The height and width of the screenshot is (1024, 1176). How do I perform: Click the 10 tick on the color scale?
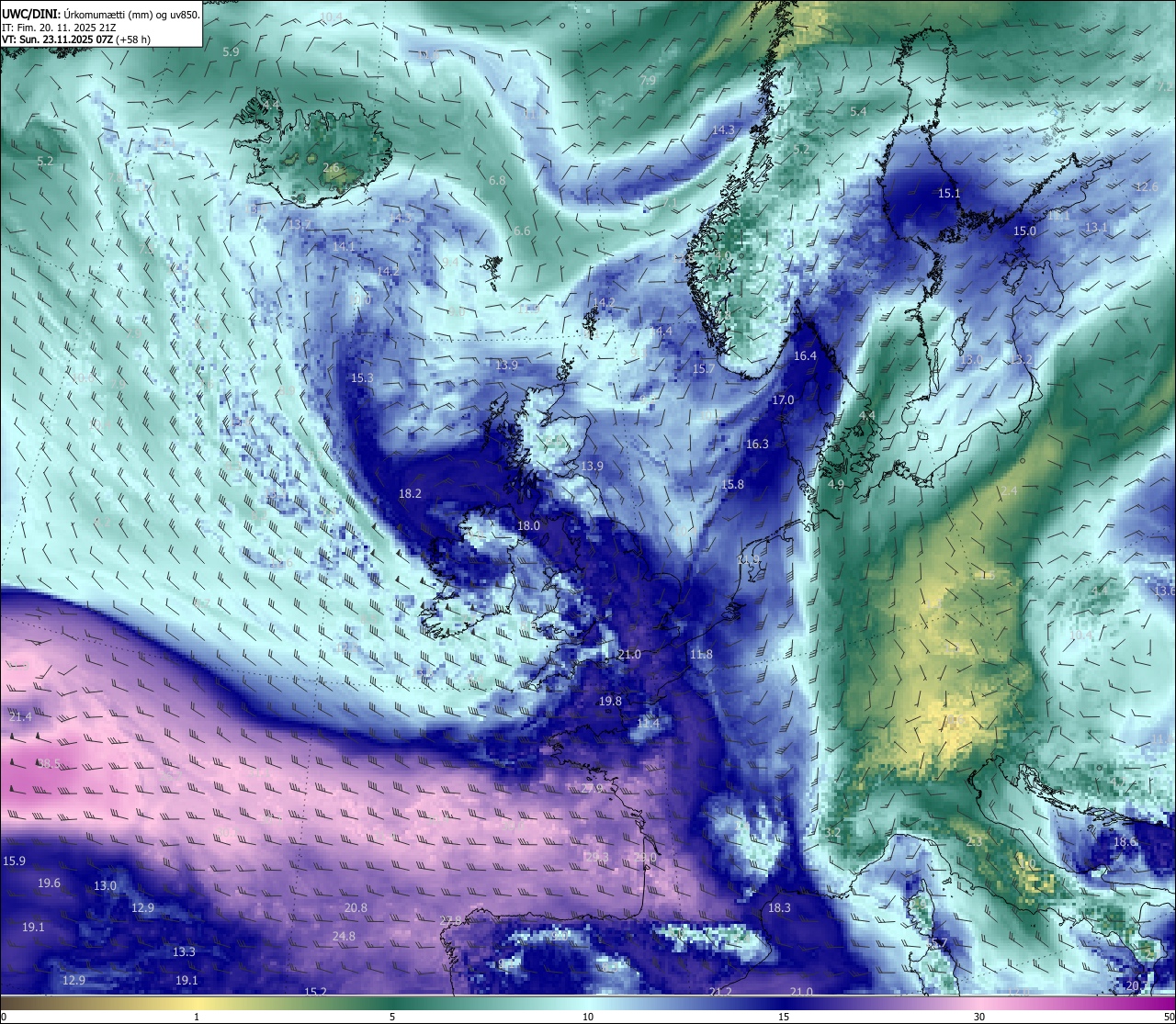588,1017
